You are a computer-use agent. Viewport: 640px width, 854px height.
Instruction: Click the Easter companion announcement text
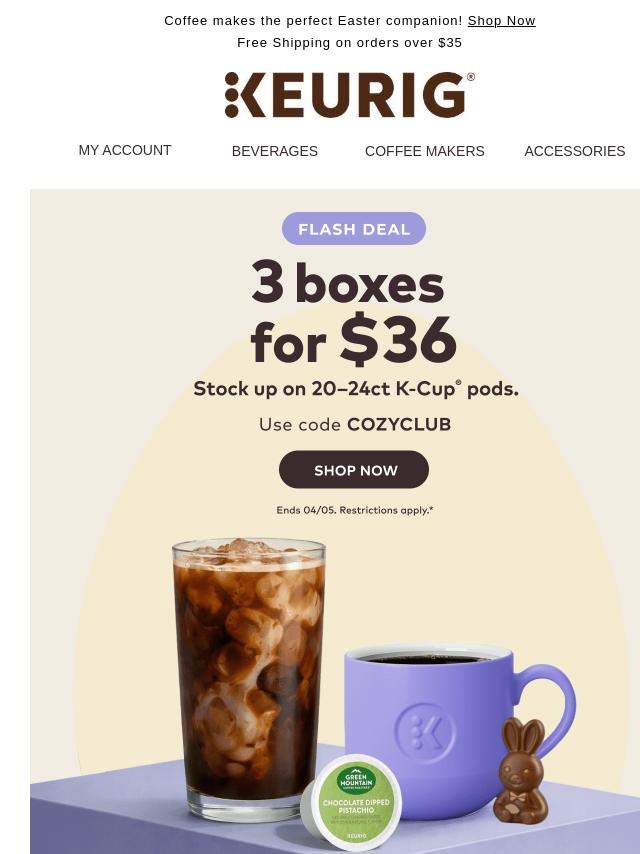point(313,21)
